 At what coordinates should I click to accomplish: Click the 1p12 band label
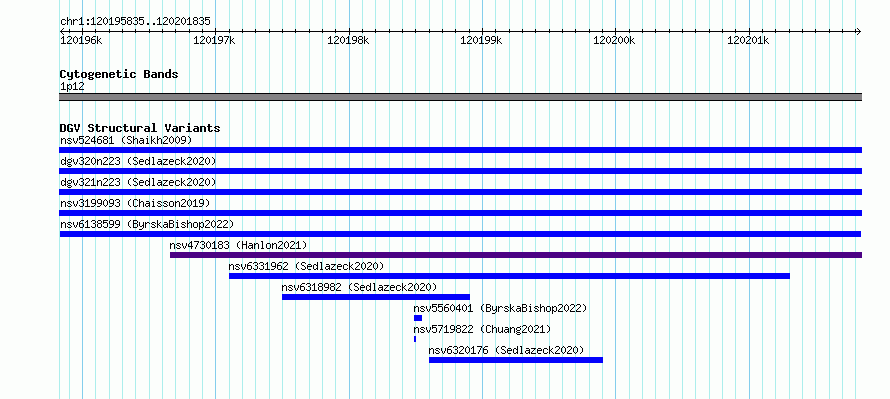point(72,86)
